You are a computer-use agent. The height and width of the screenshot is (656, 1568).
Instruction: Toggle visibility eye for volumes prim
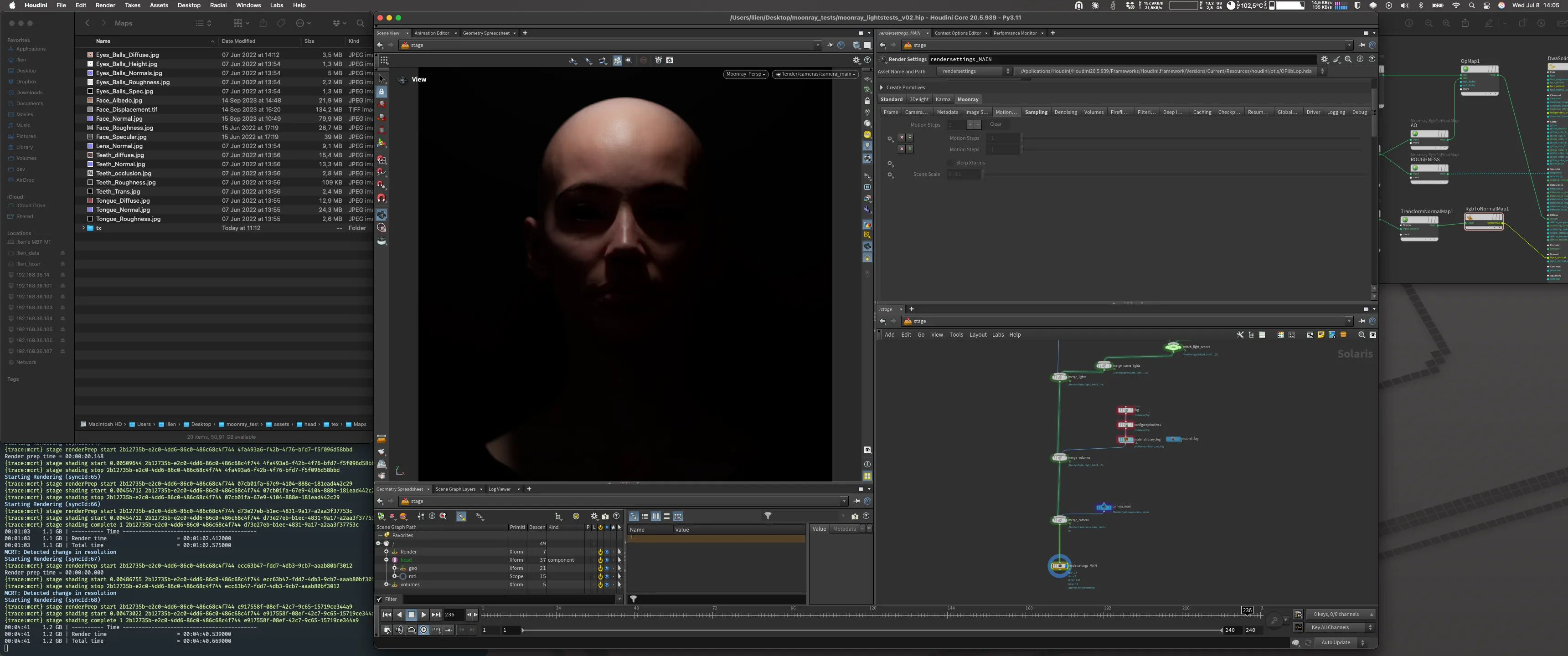pos(606,585)
